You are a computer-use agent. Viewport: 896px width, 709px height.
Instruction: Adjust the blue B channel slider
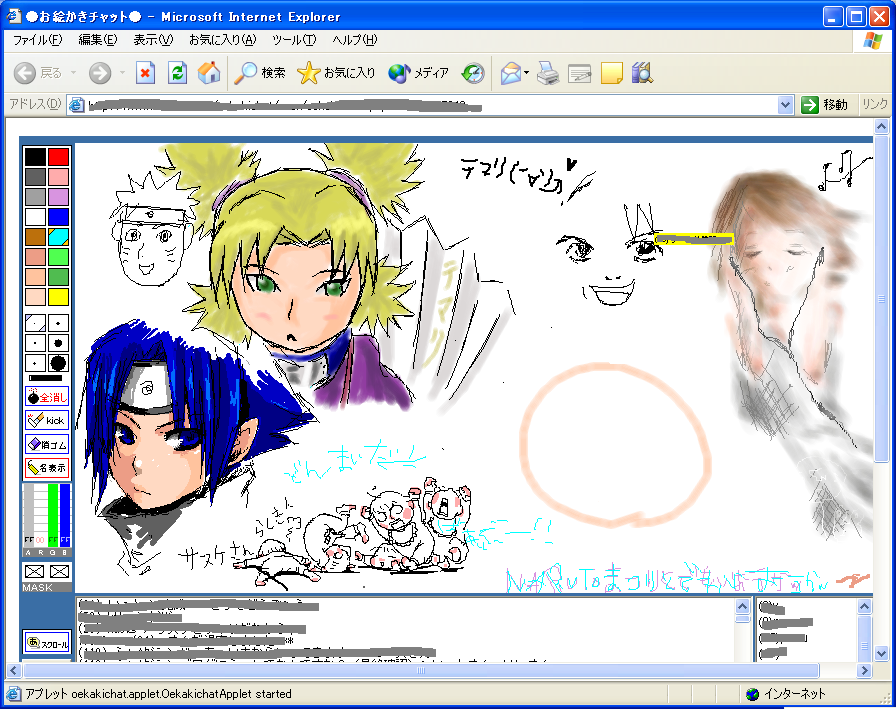point(65,516)
